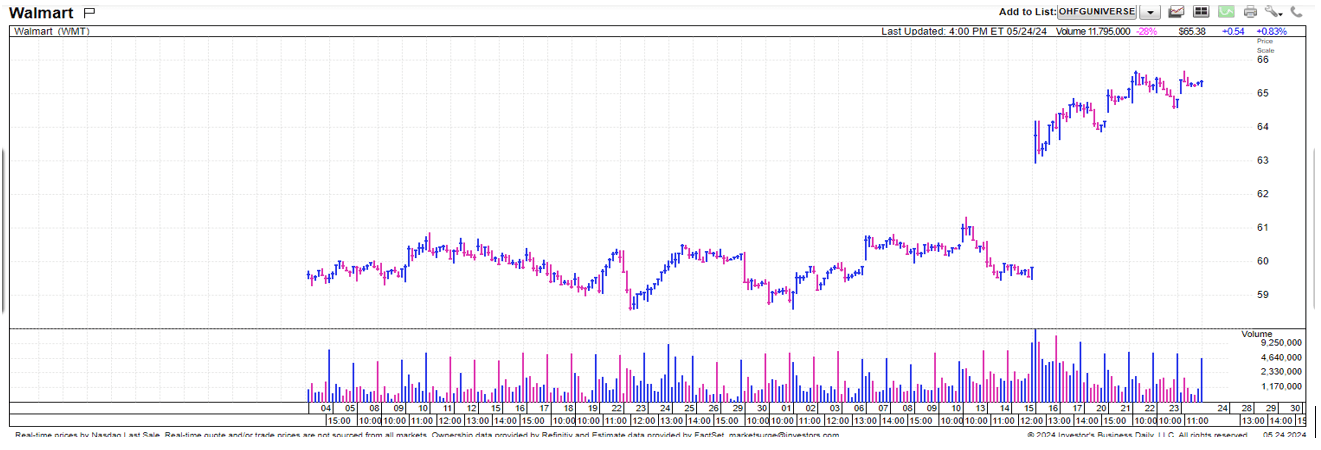Click the 1,170,000 volume scale value
The image size is (1321, 450).
click(1282, 386)
